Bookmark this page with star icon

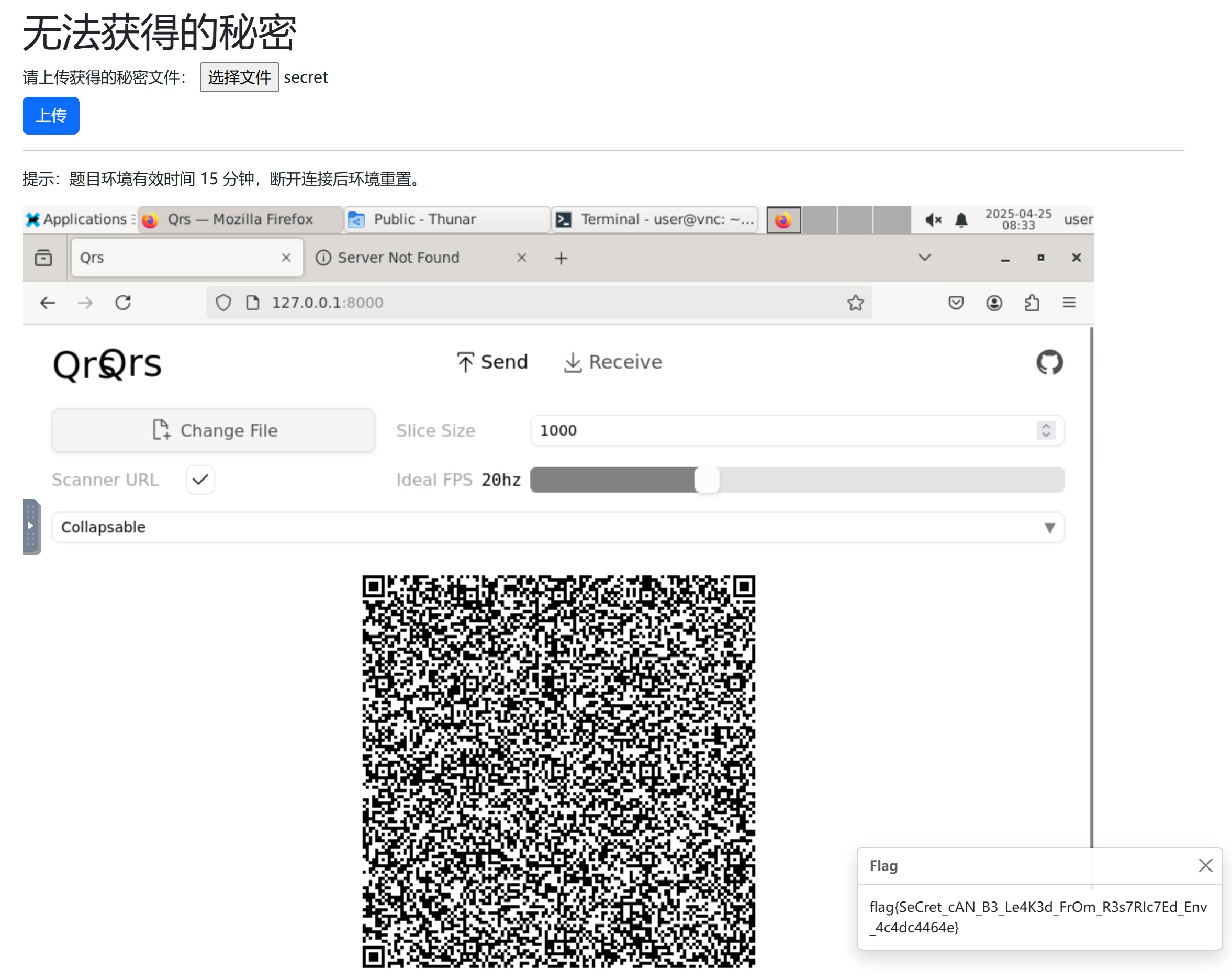click(855, 302)
